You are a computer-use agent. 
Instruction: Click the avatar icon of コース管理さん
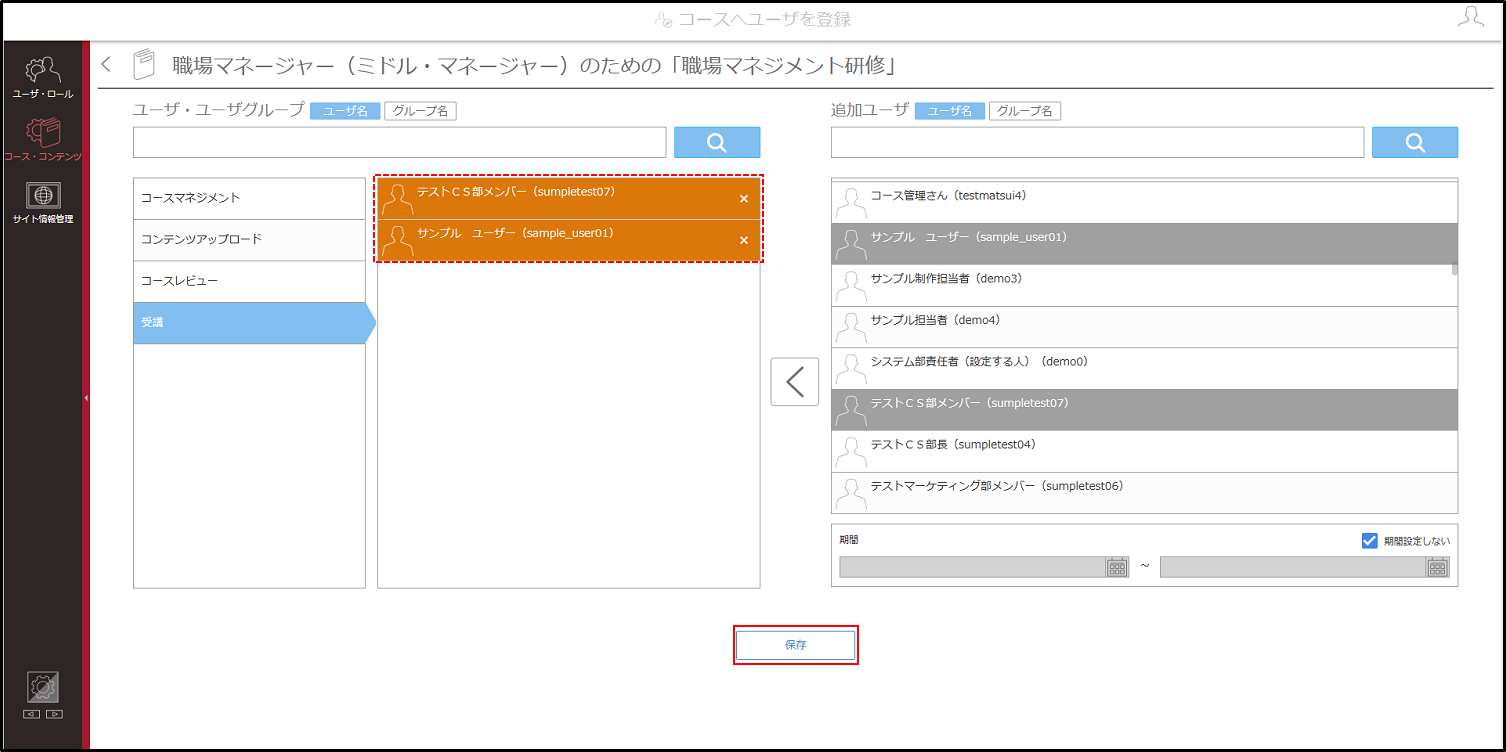tap(850, 203)
